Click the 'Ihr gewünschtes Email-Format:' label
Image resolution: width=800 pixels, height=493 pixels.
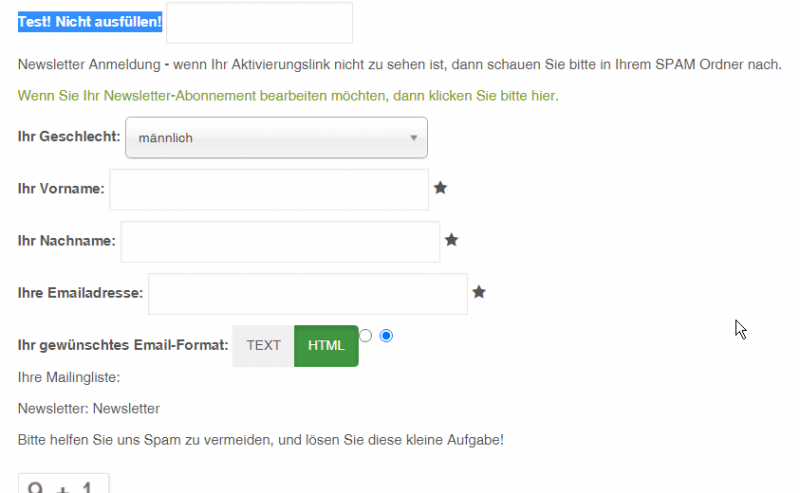(123, 346)
